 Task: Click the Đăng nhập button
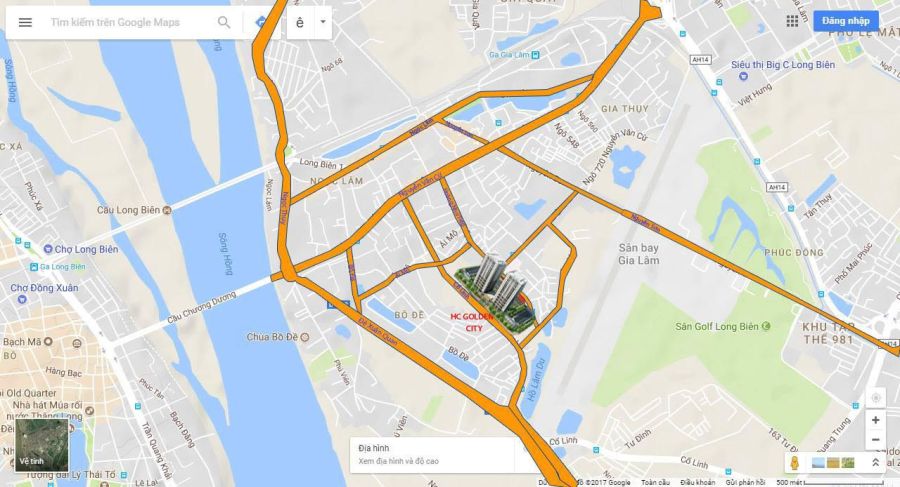[x=845, y=21]
